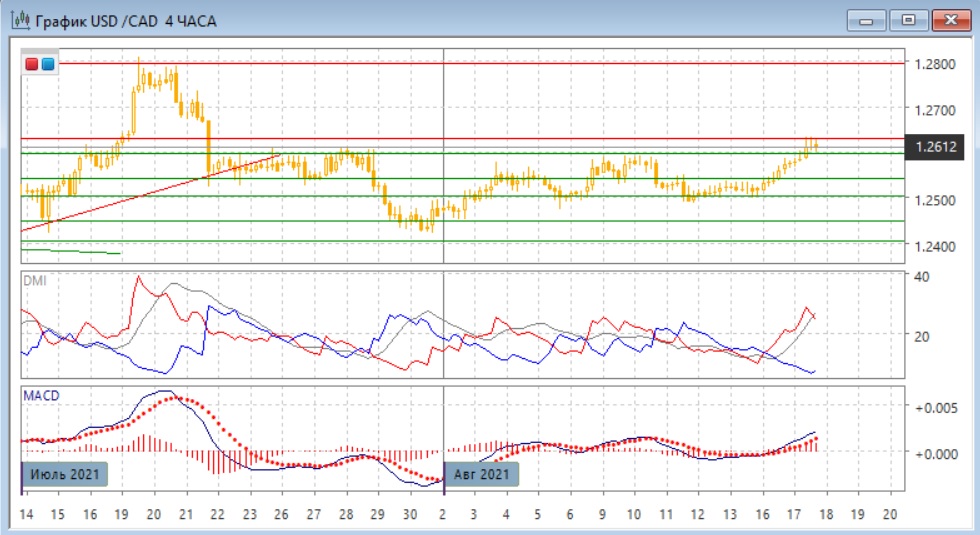
Task: Click the 40 value on DMI scale
Action: [922, 277]
